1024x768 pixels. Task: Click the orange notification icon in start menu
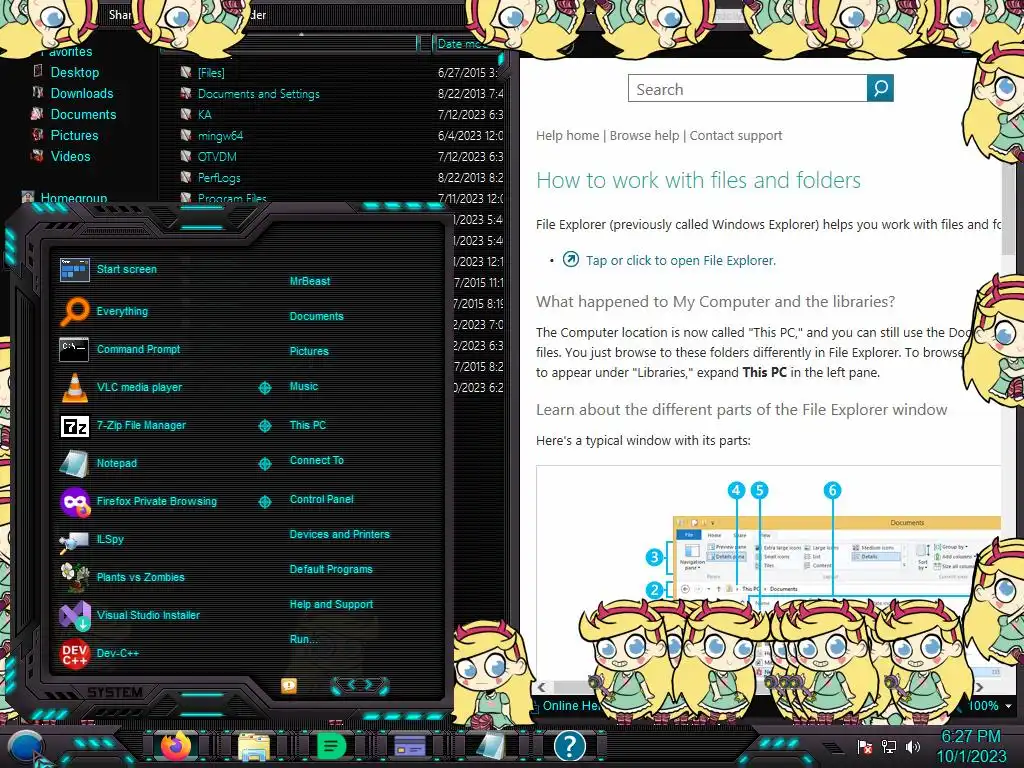pyautogui.click(x=289, y=685)
